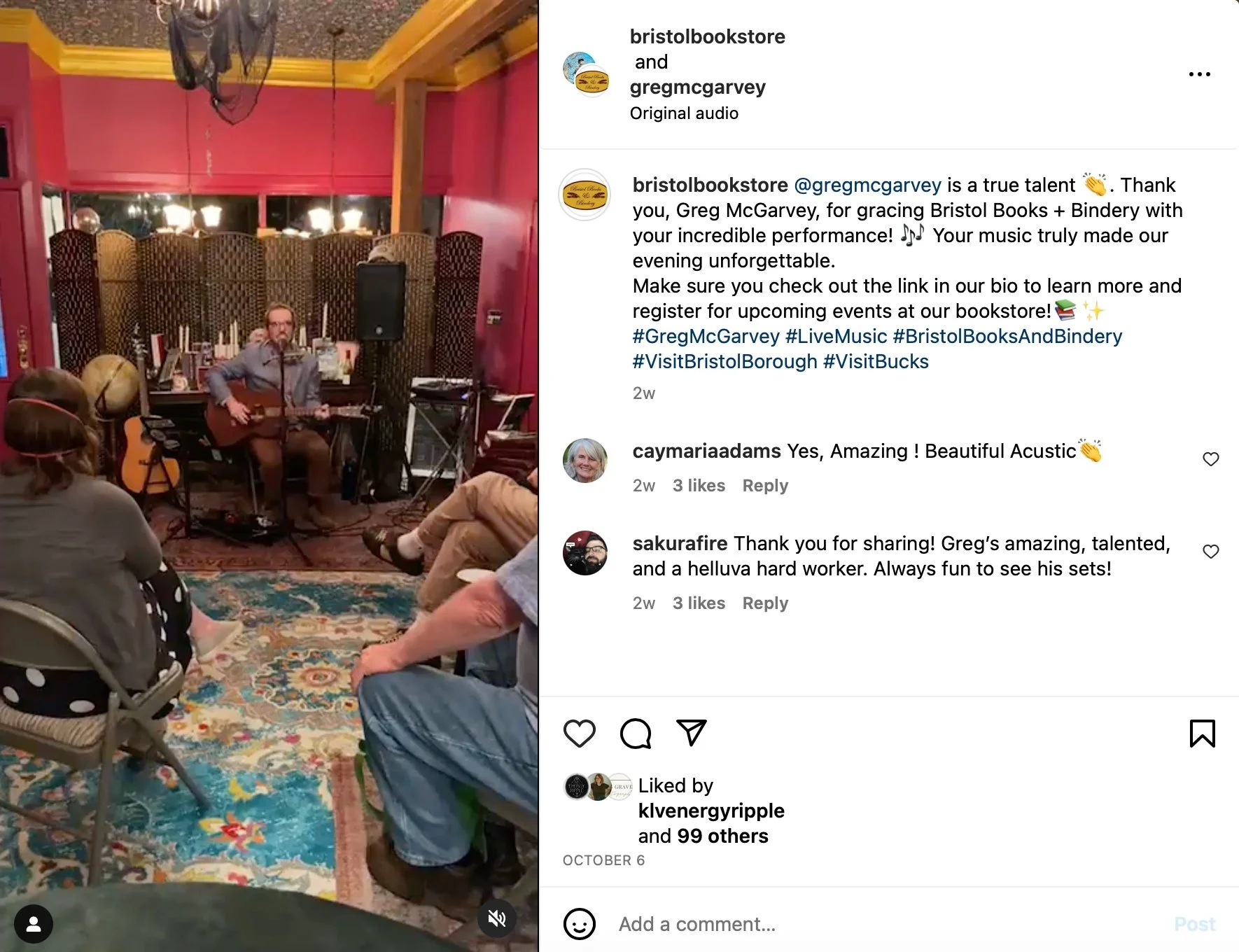Open the comment bubble icon
Screen dimensions: 1239x952
tap(636, 734)
